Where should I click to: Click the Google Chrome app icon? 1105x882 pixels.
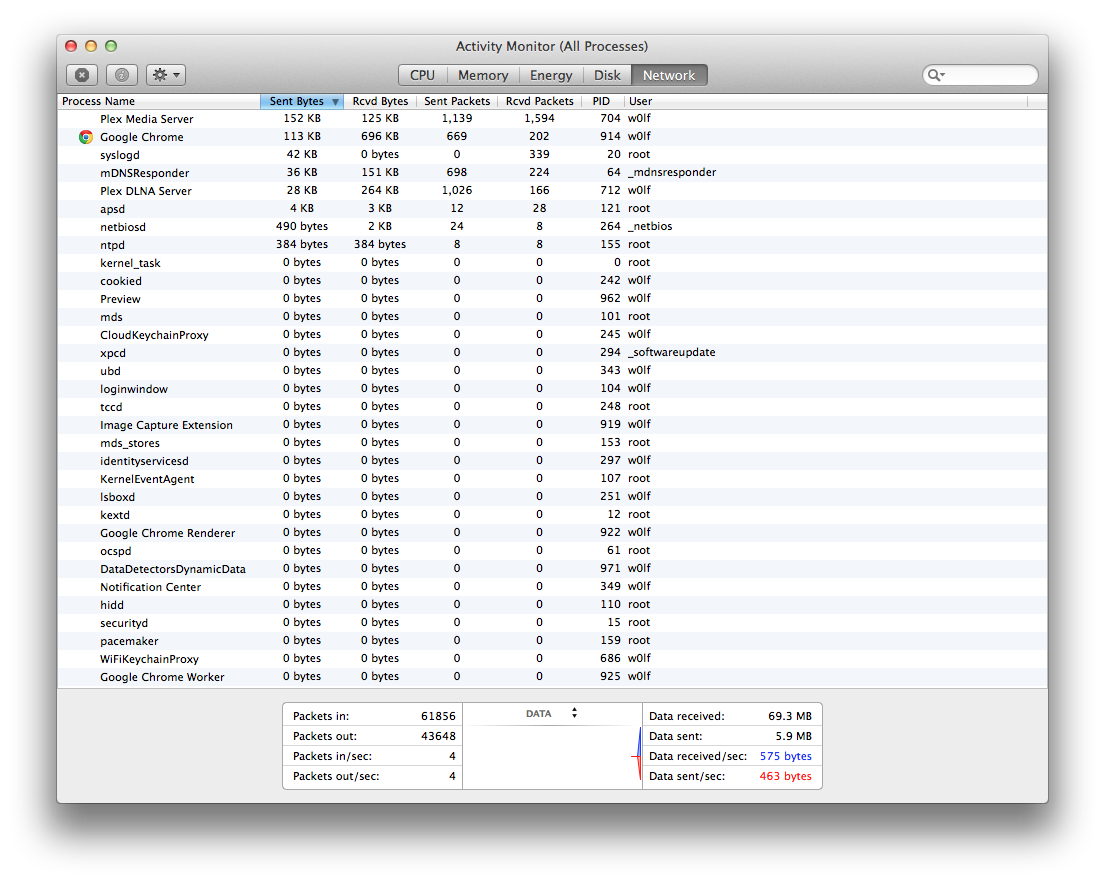86,137
